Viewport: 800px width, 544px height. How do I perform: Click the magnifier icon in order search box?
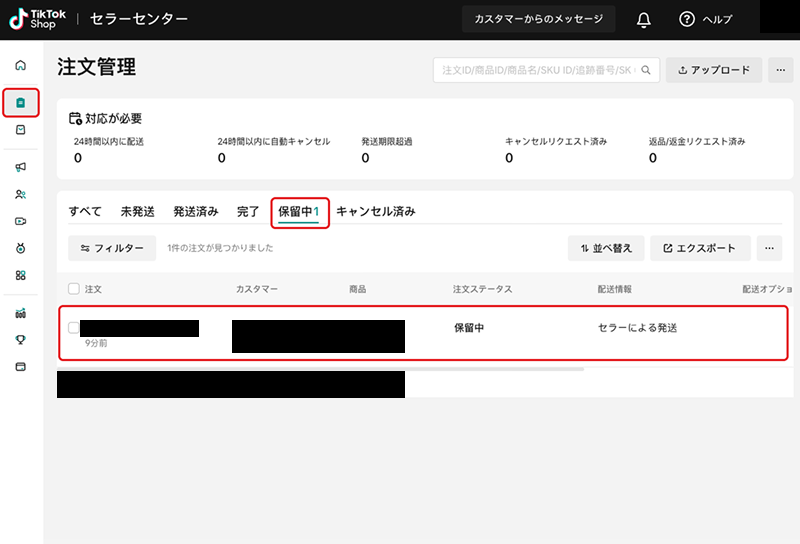click(646, 70)
